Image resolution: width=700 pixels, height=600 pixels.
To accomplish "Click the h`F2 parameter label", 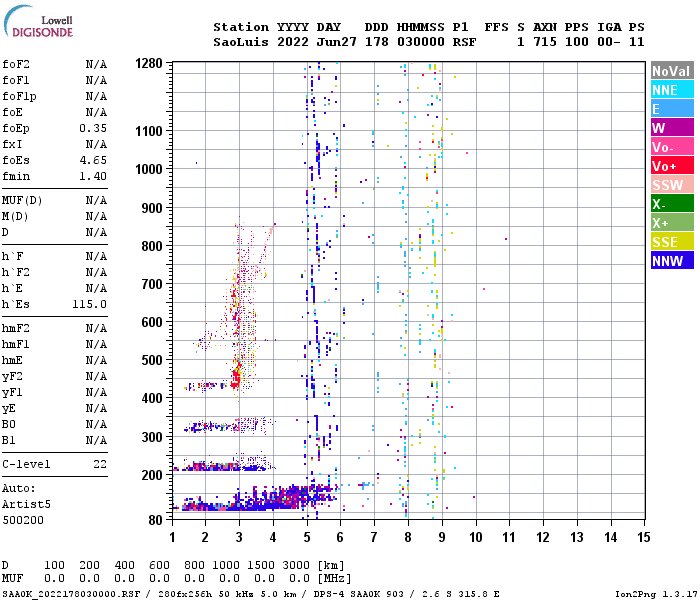I will (x=16, y=272).
